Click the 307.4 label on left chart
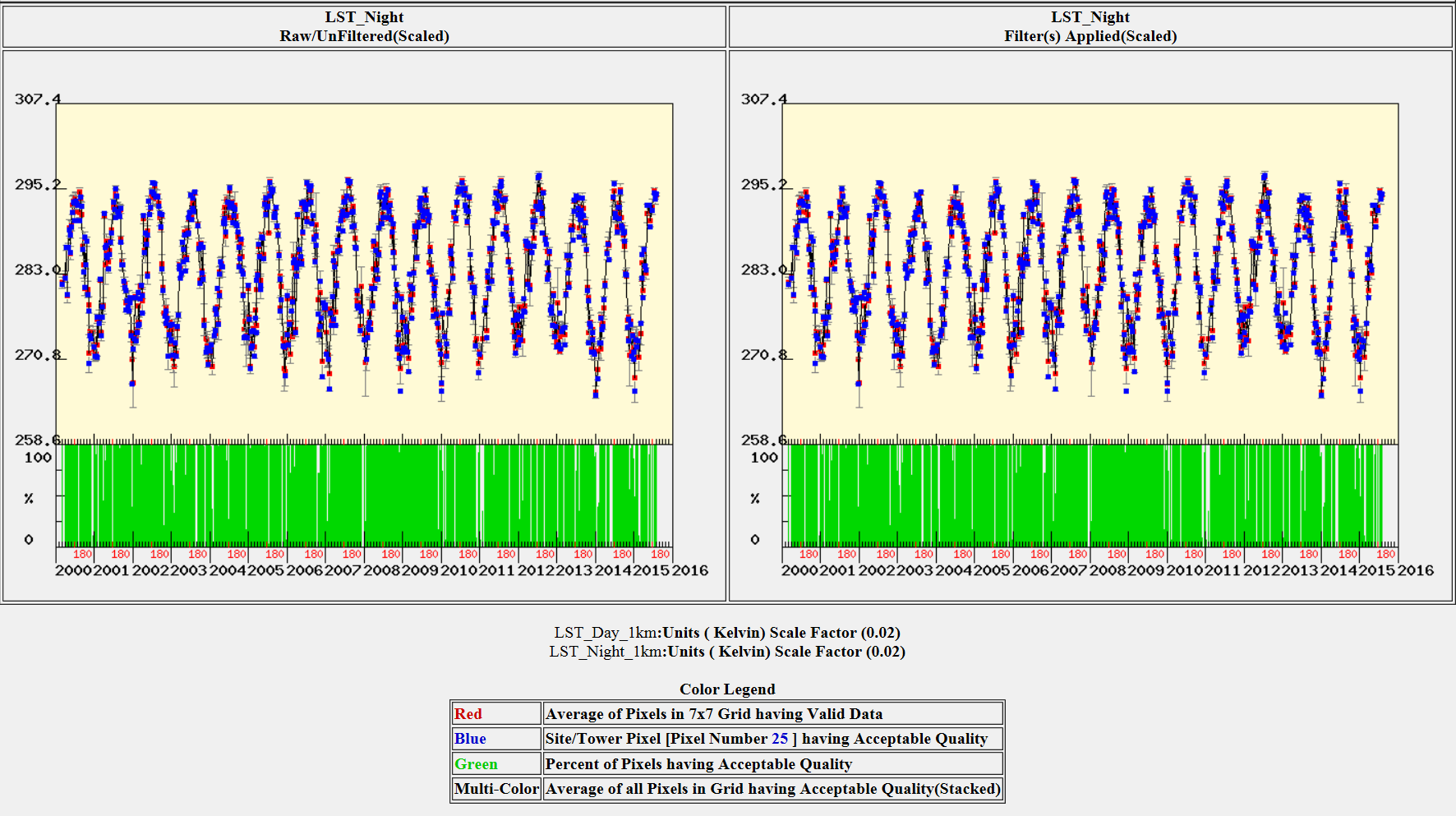Viewport: 1456px width, 816px height. coord(37,99)
